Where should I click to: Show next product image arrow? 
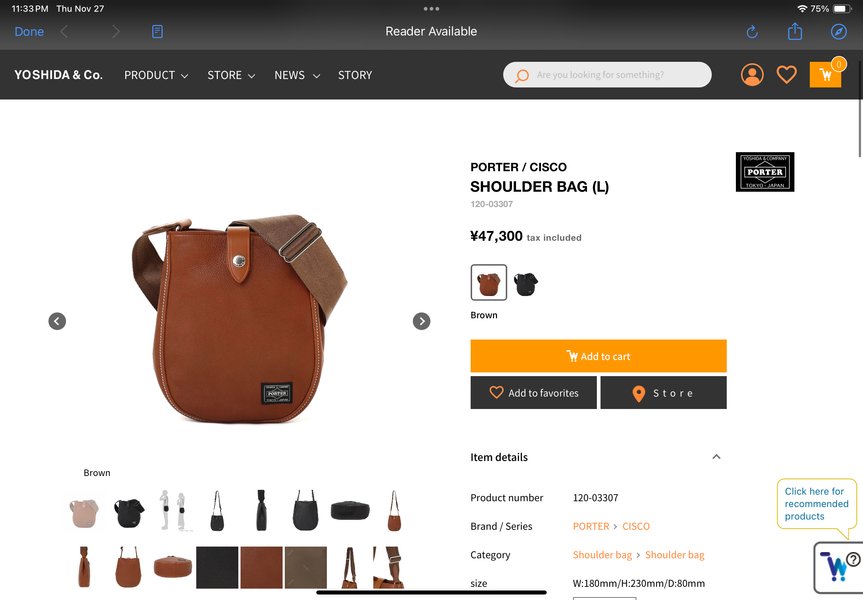[422, 321]
